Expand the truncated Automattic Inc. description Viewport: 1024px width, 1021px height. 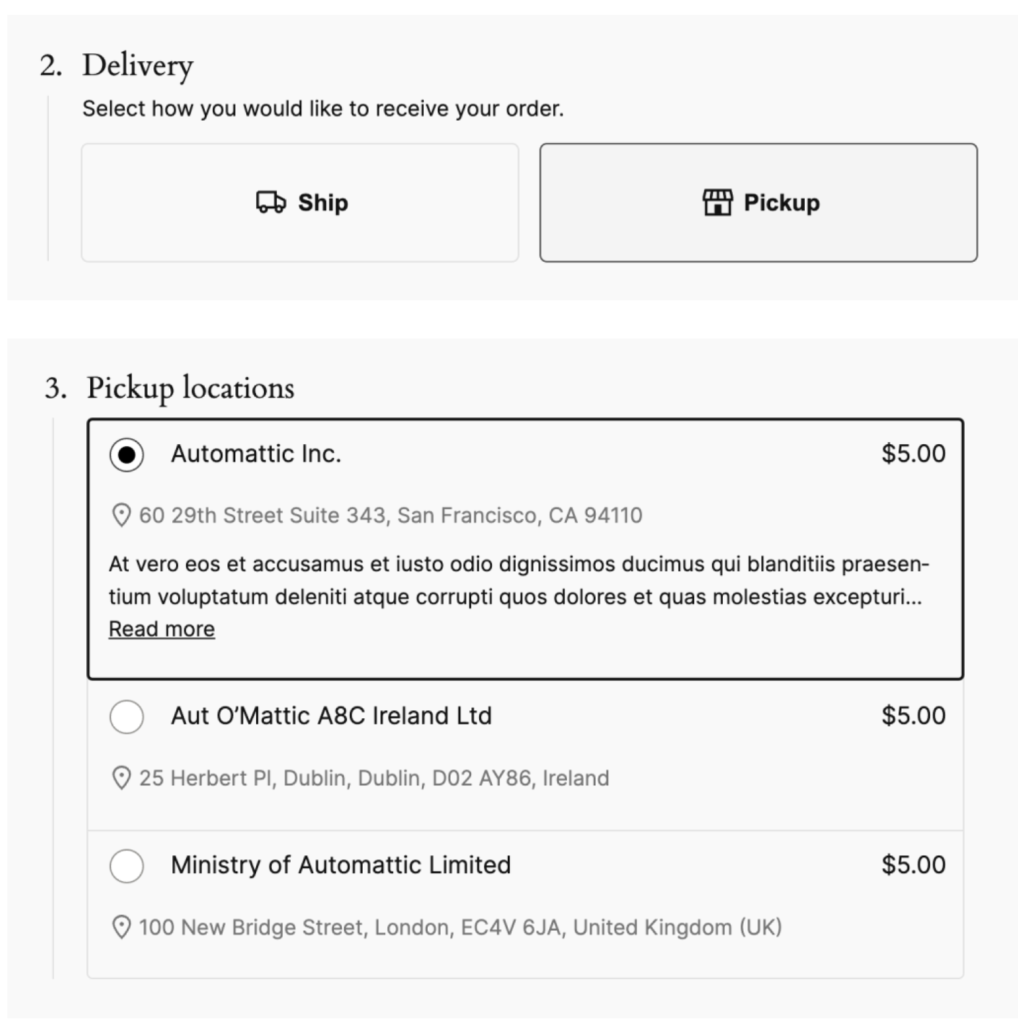[x=162, y=628]
